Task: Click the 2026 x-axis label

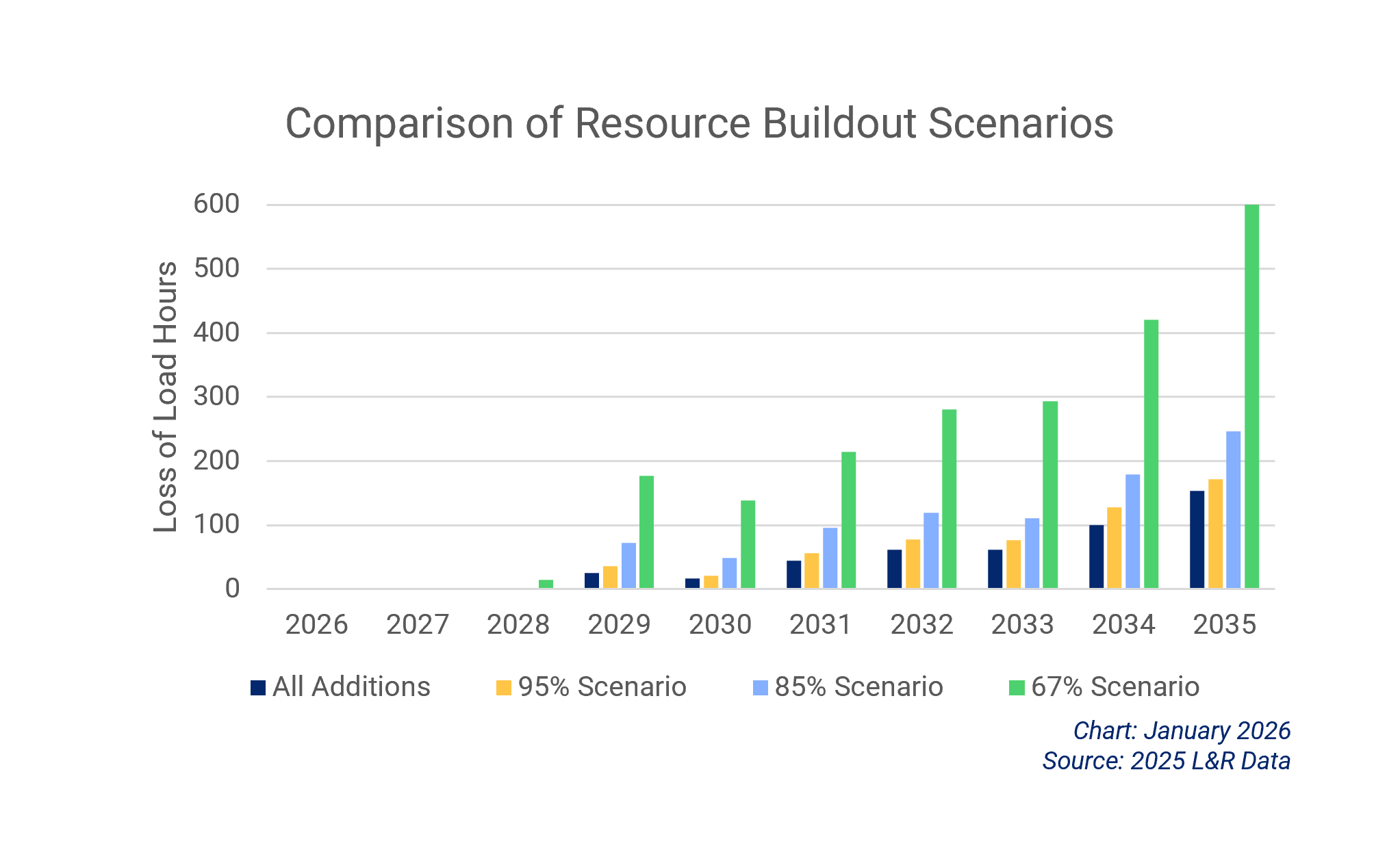Action: [316, 625]
